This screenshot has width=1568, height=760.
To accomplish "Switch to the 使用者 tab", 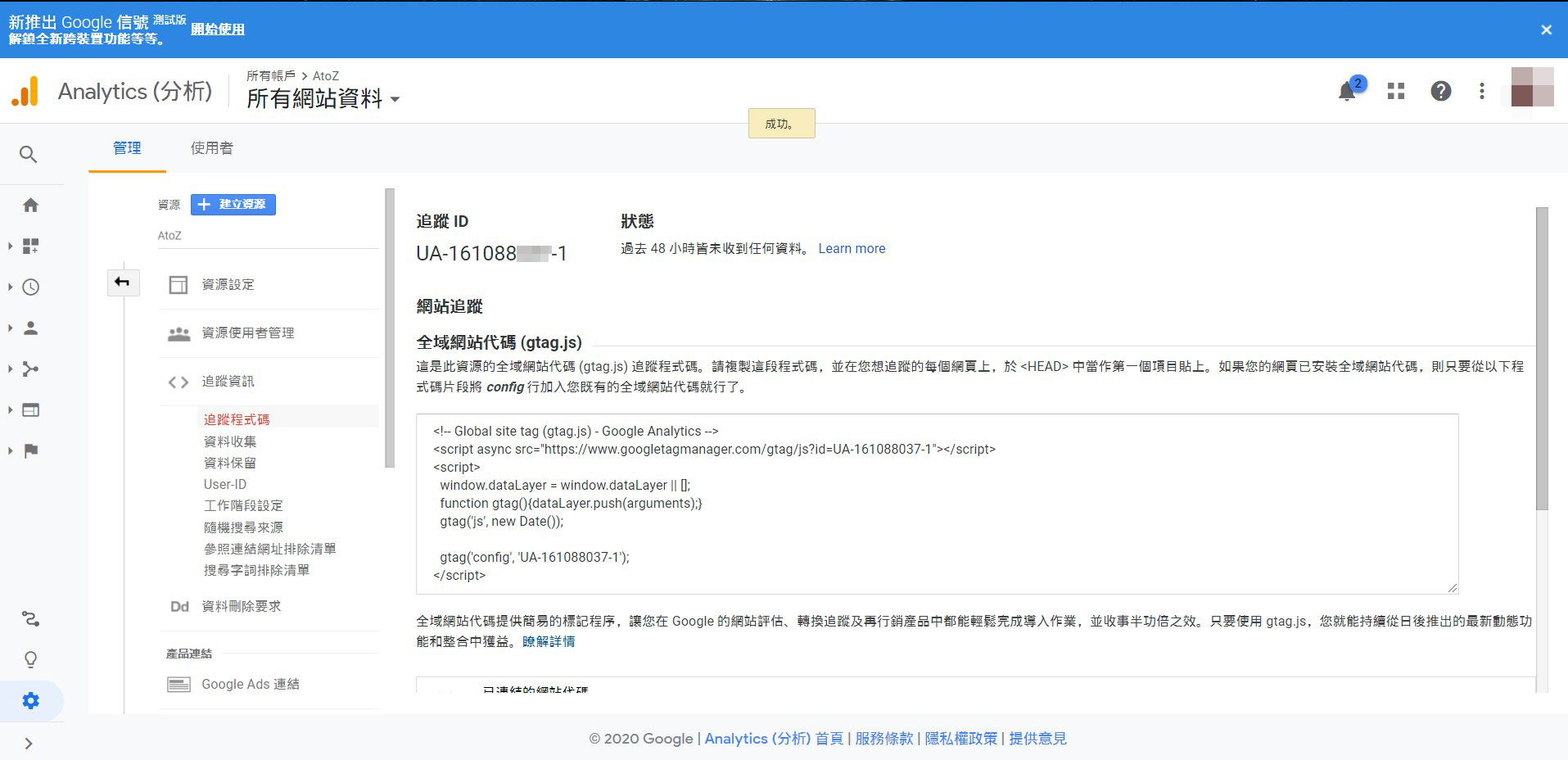I will pyautogui.click(x=211, y=148).
